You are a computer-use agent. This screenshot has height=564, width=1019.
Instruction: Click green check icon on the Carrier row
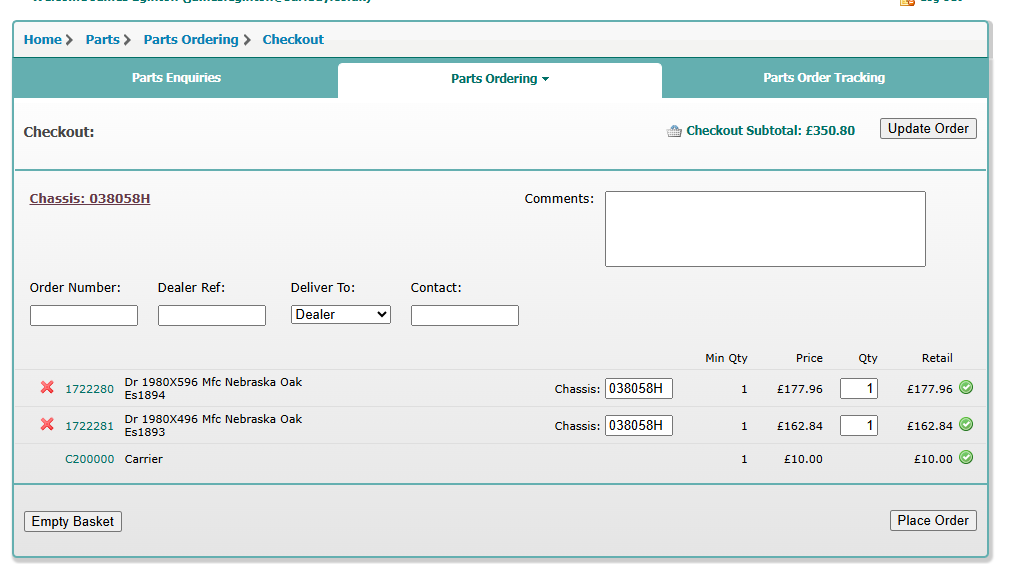[965, 458]
